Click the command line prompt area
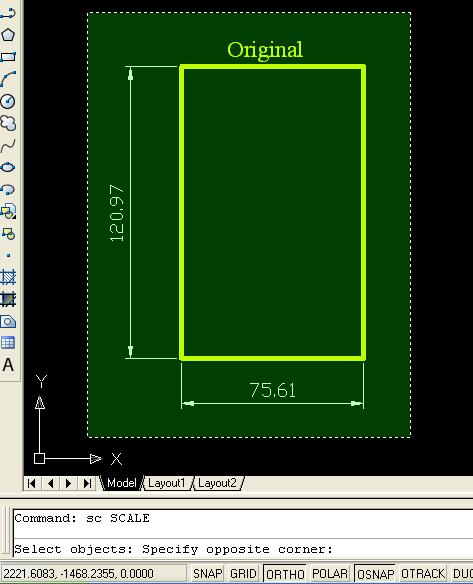Screen dimensions: 473x584 [243, 549]
